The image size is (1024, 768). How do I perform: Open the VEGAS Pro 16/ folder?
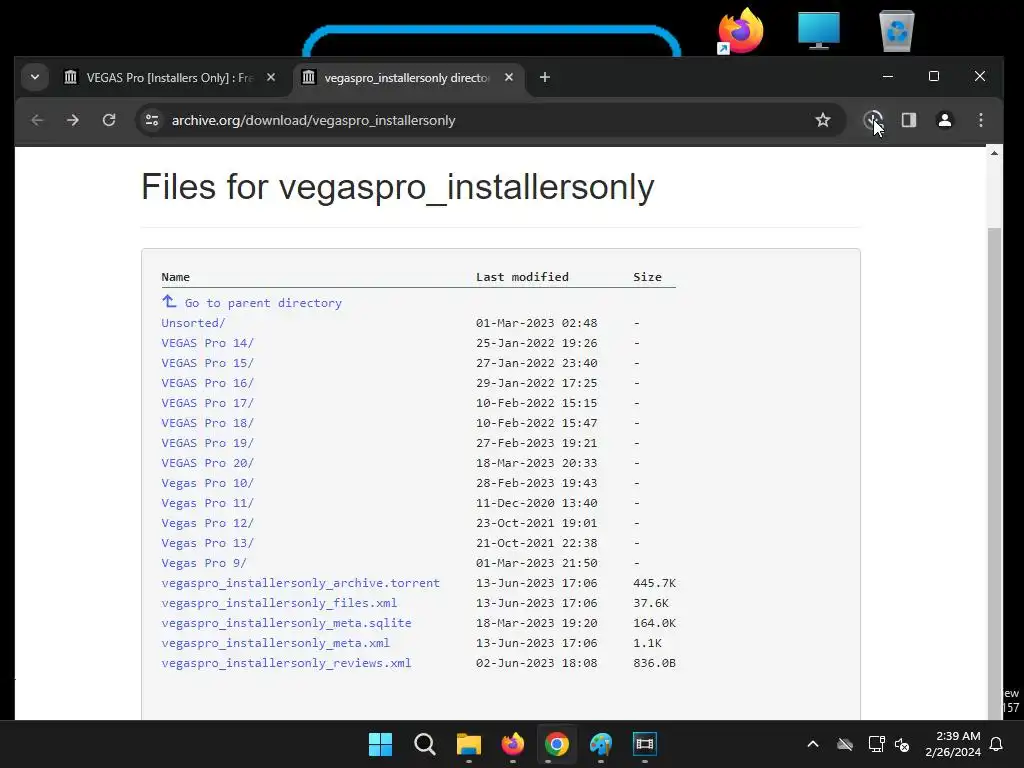208,383
